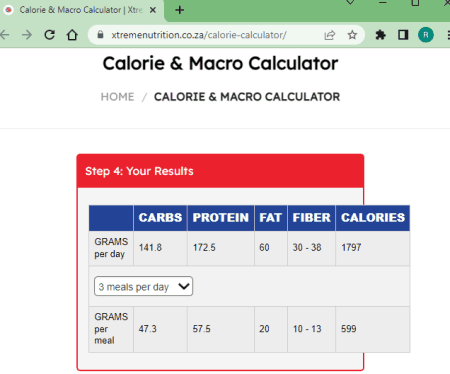View site info via the lock icon
450x374 pixels.
tap(100, 35)
